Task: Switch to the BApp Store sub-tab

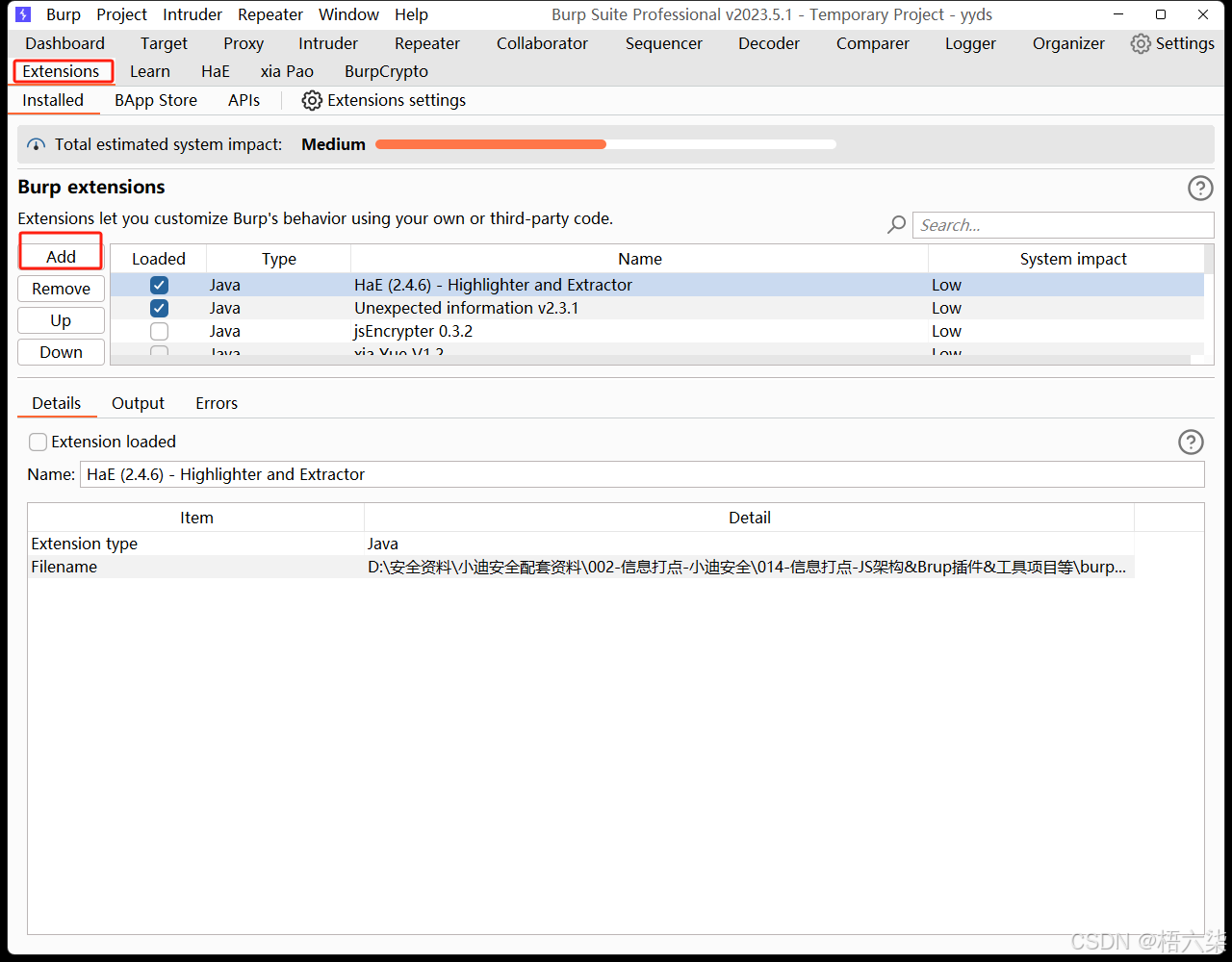Action: pos(156,100)
